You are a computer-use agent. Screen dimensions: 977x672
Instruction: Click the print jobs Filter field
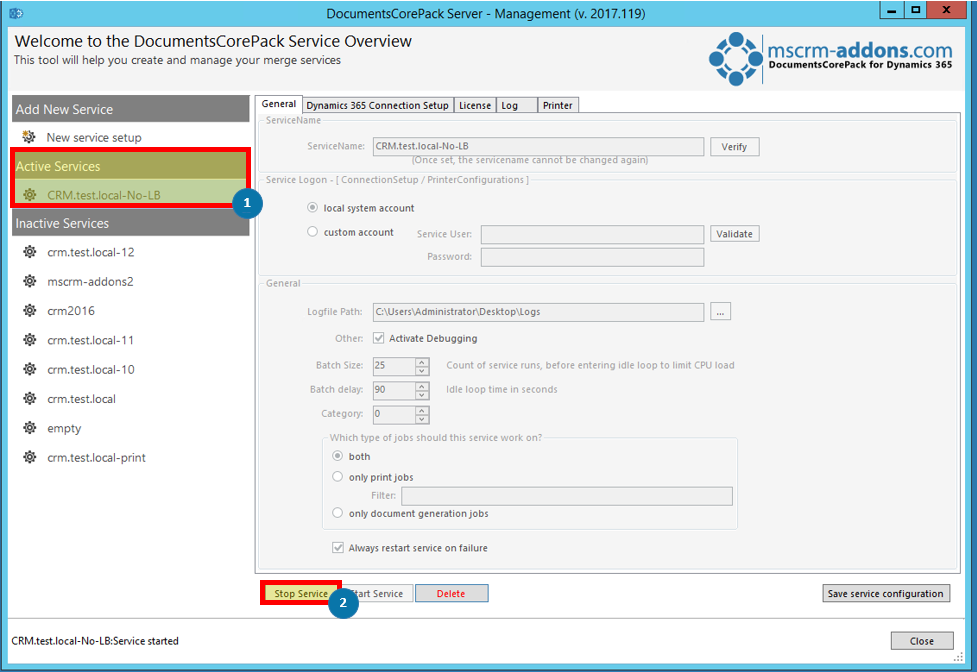tap(567, 496)
